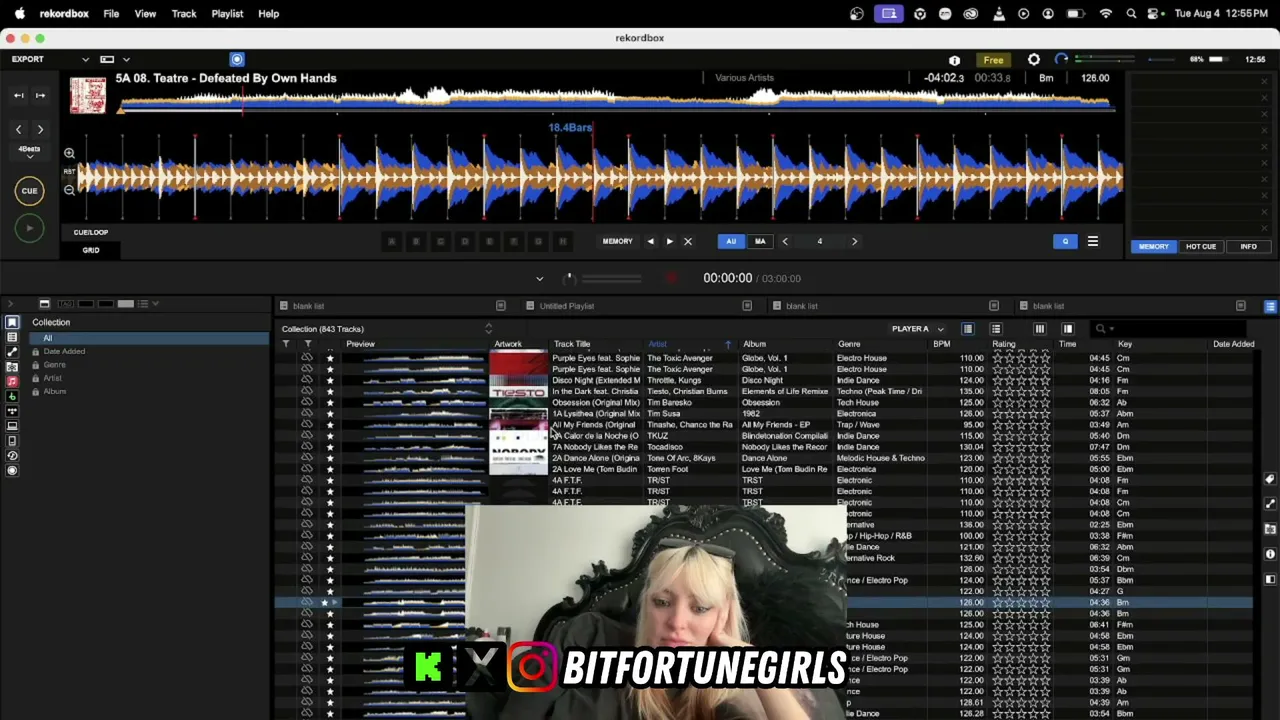This screenshot has width=1280, height=720.
Task: Open the Apple menu
Action: point(19,14)
